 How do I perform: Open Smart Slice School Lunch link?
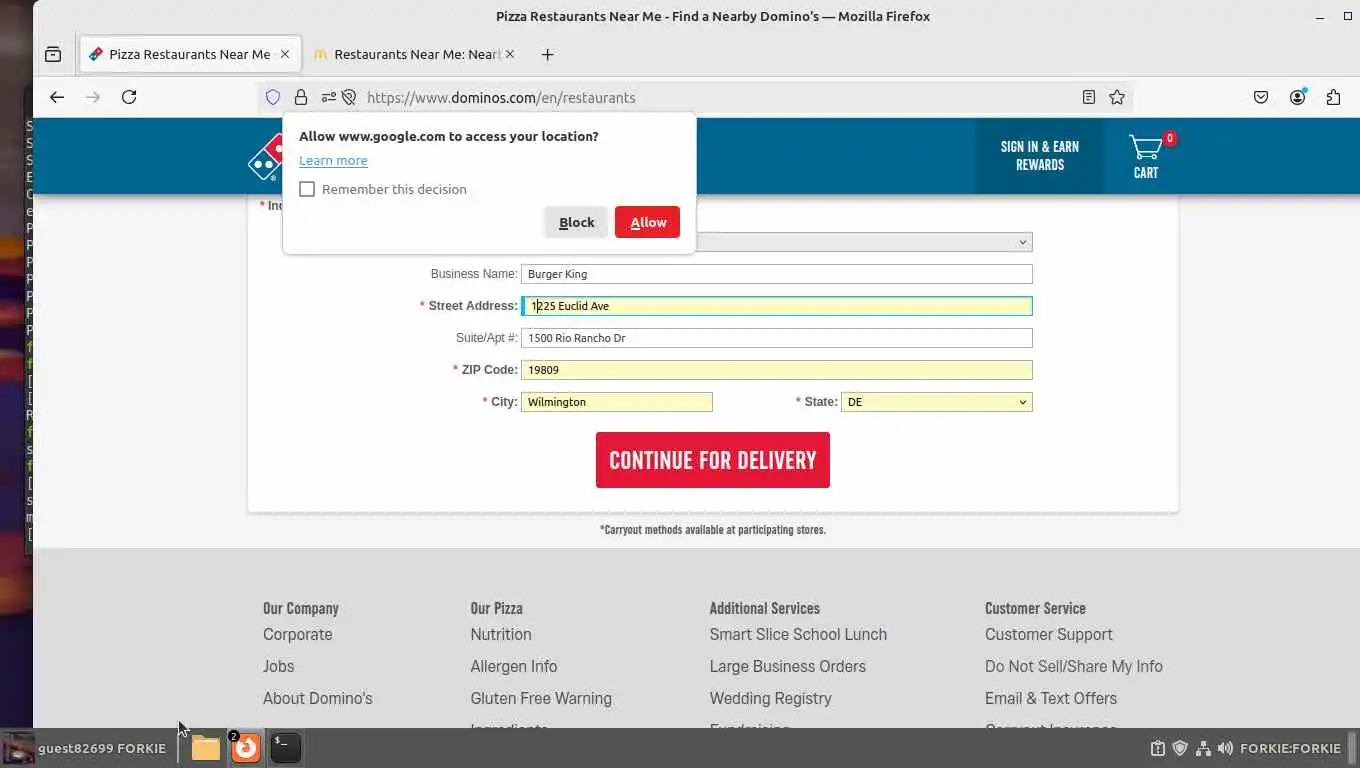coord(798,634)
